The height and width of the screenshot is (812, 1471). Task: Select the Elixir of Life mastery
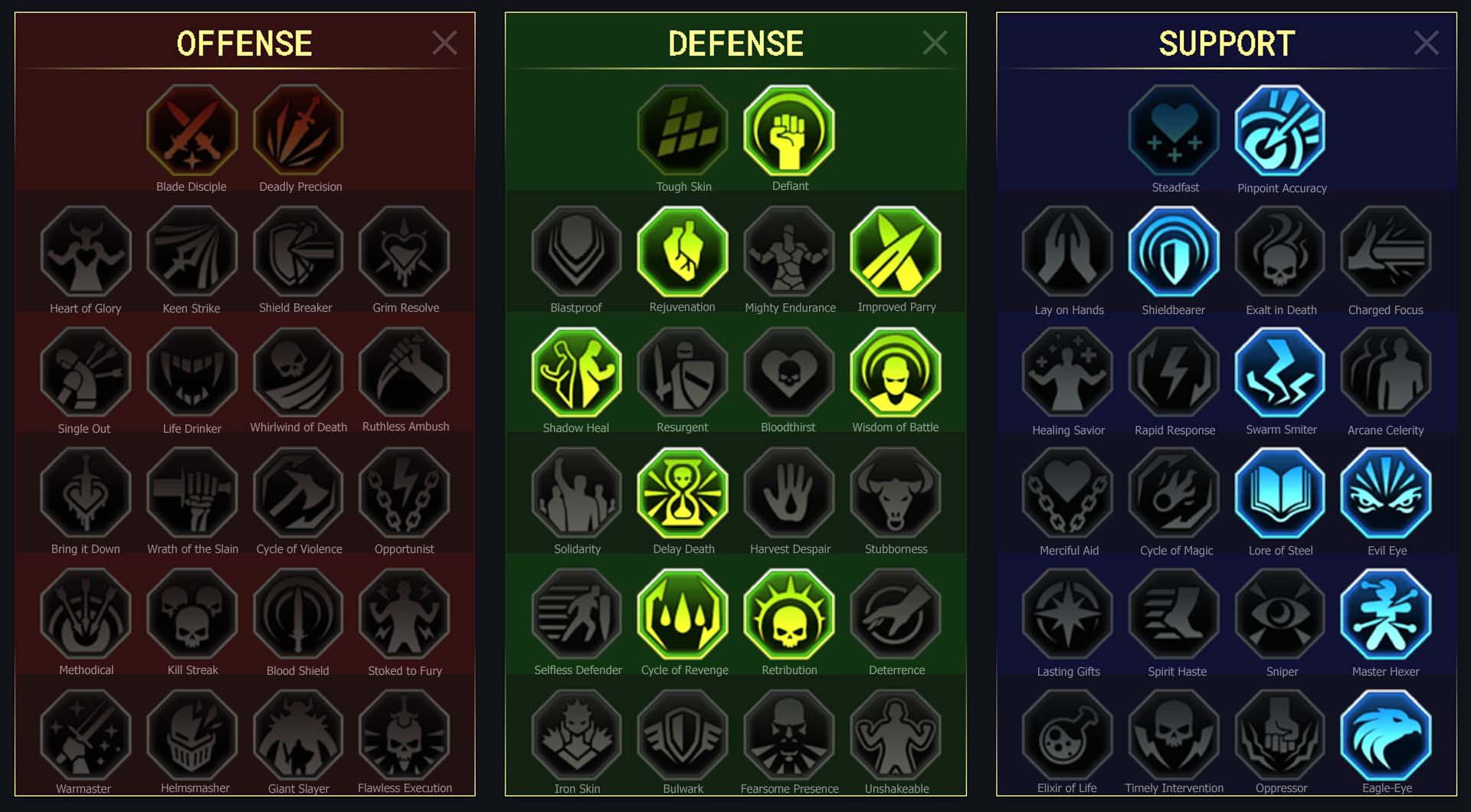point(1068,735)
